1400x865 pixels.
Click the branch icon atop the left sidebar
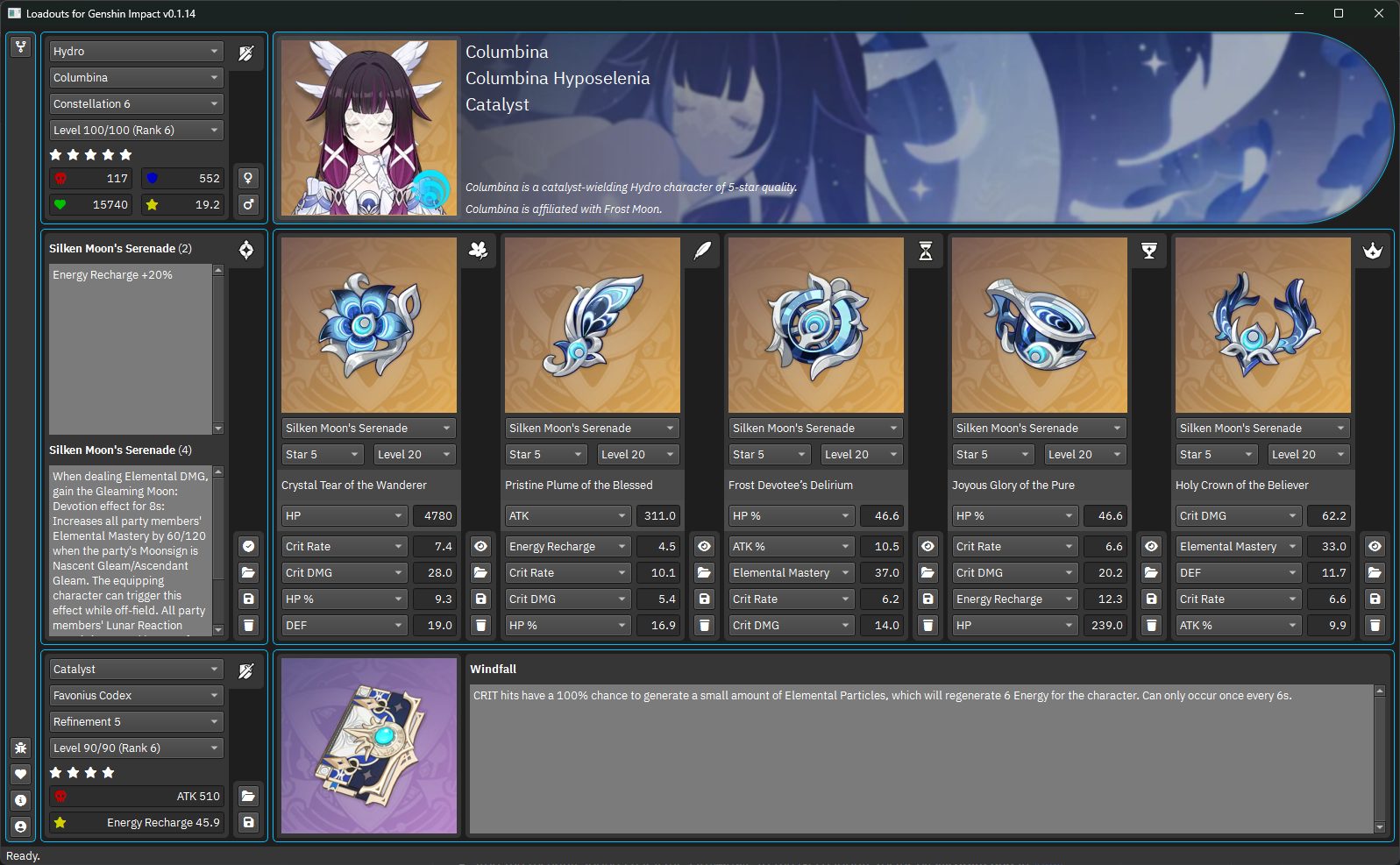(21, 46)
